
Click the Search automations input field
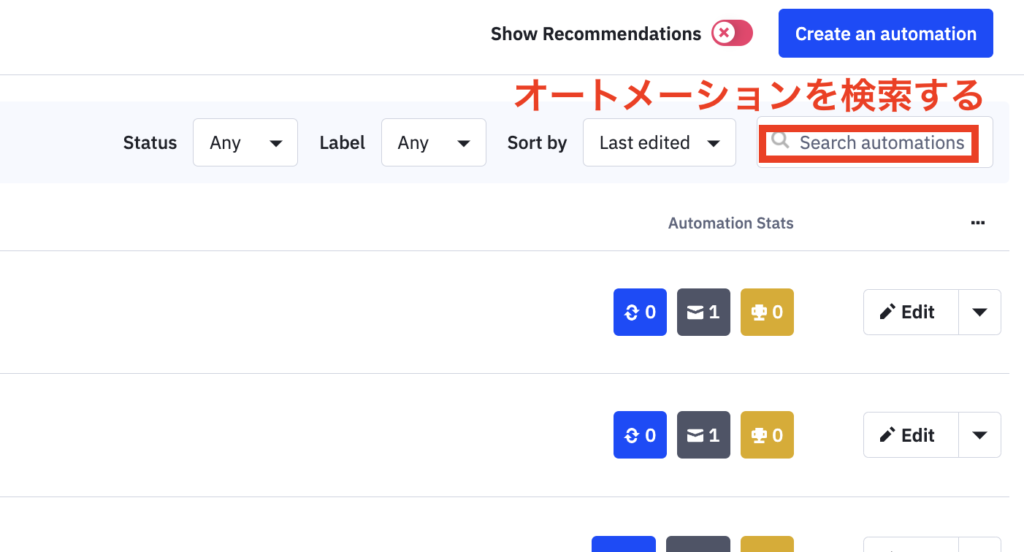pos(874,142)
